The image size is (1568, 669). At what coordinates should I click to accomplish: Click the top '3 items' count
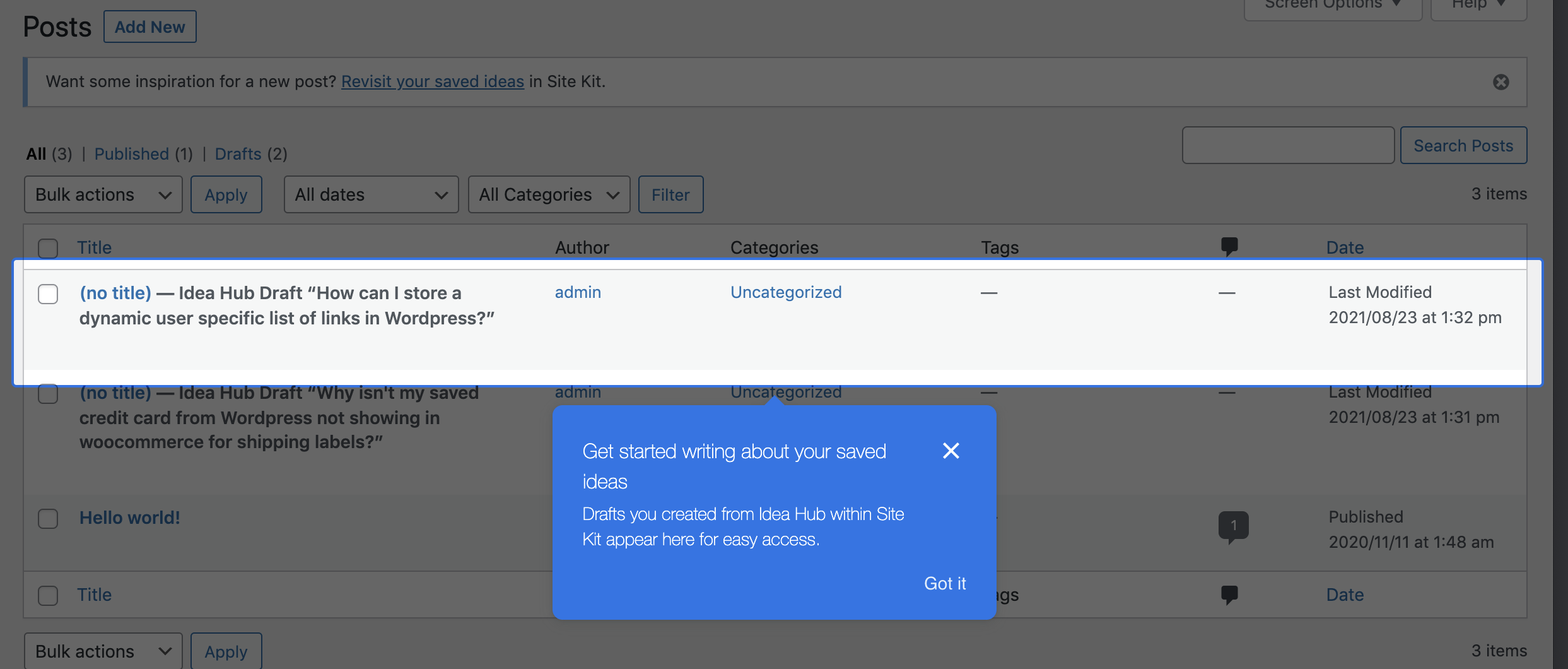(x=1499, y=194)
